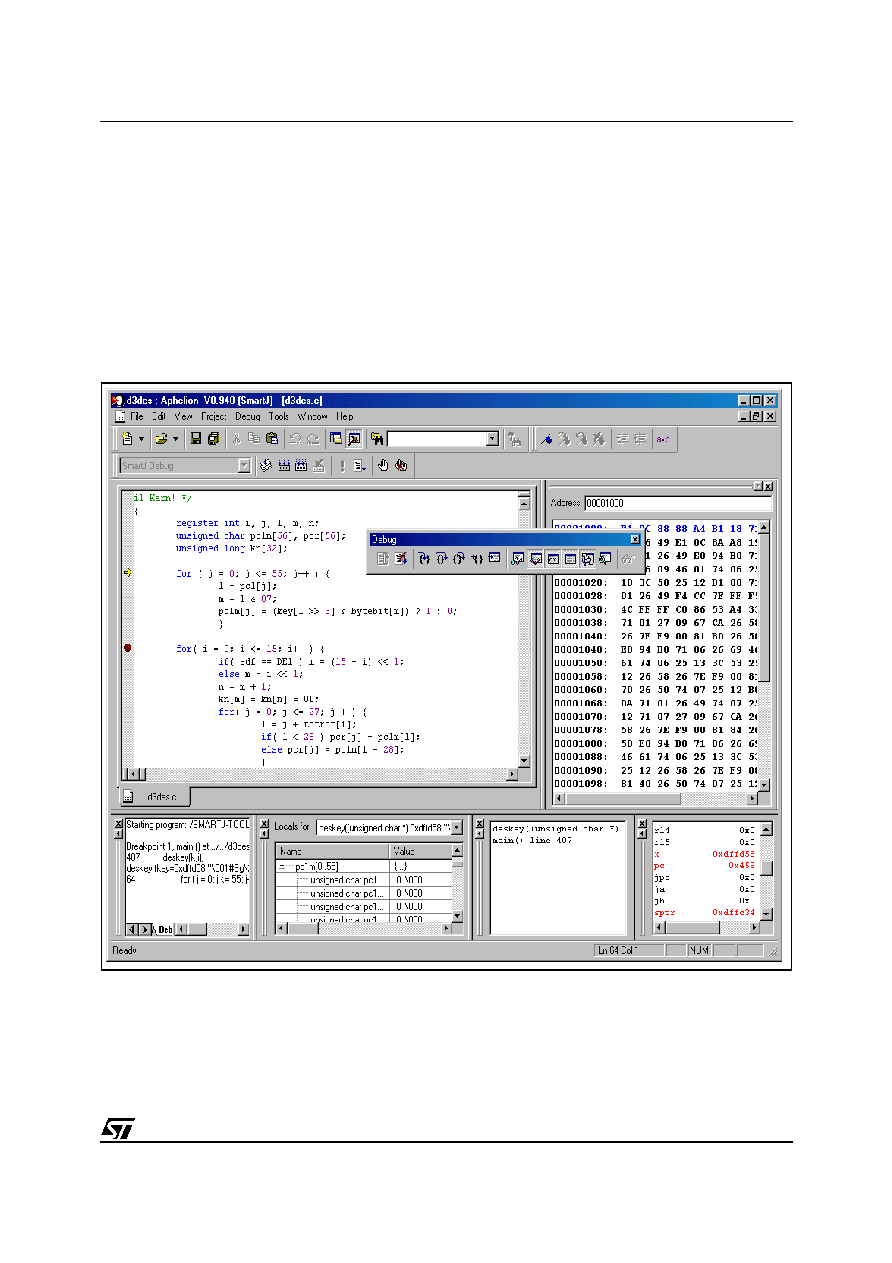
Task: Open the Tools menu
Action: (x=279, y=416)
